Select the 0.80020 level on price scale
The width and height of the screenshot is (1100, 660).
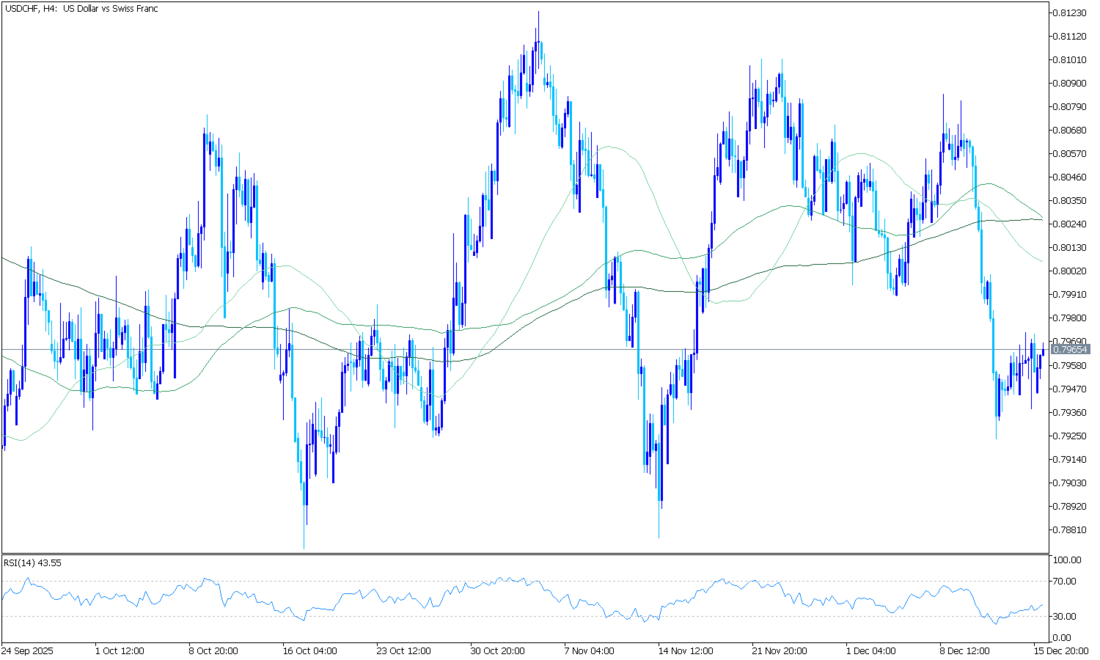tap(1070, 271)
